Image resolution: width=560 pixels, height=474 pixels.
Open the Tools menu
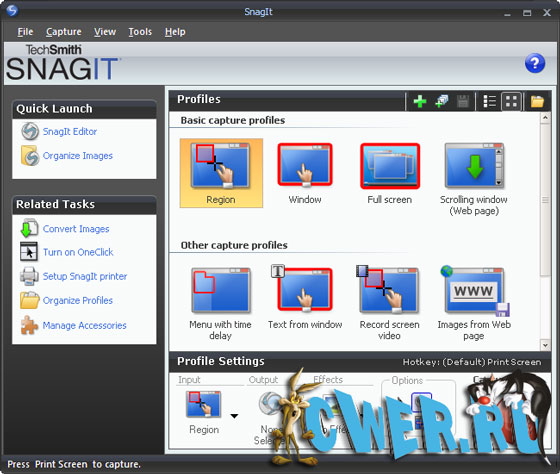pyautogui.click(x=140, y=32)
